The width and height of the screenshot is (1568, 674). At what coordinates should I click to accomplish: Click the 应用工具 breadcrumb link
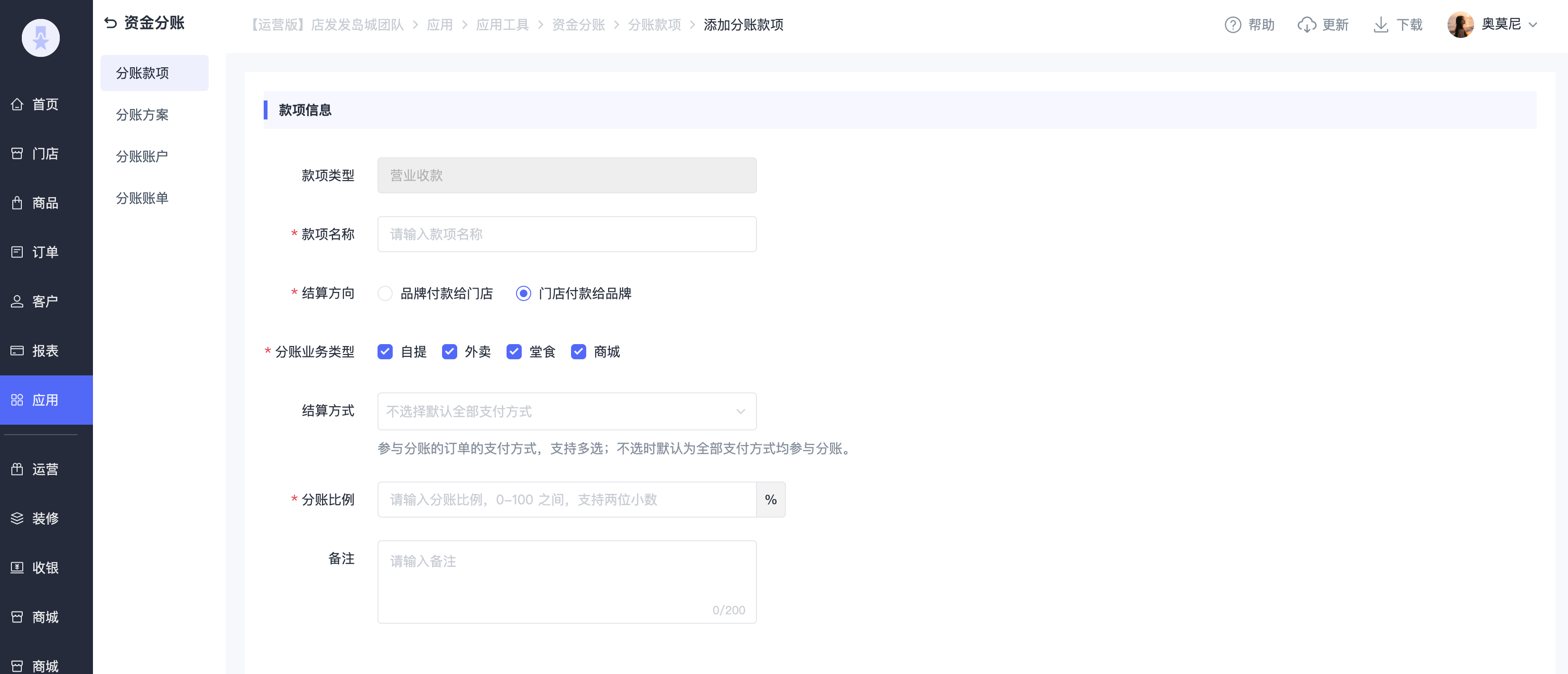pyautogui.click(x=502, y=25)
